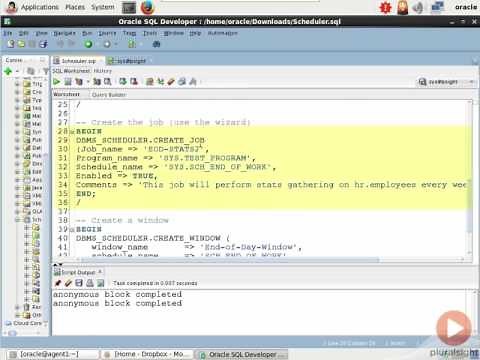
Task: Click the Script Output print icon
Action: (90, 283)
